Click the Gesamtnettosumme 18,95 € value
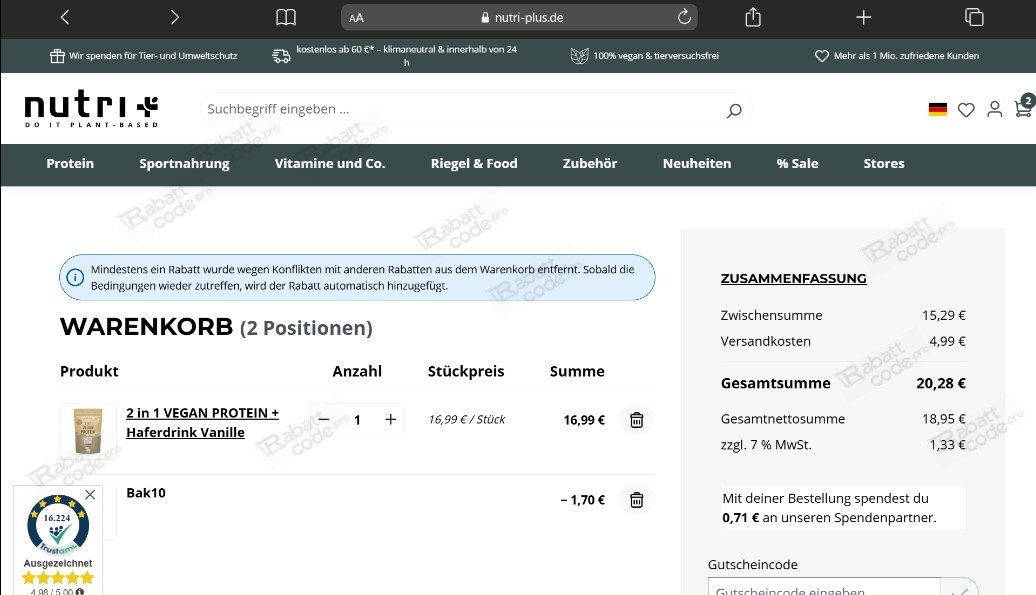Viewport: 1036px width, 595px height. (944, 419)
